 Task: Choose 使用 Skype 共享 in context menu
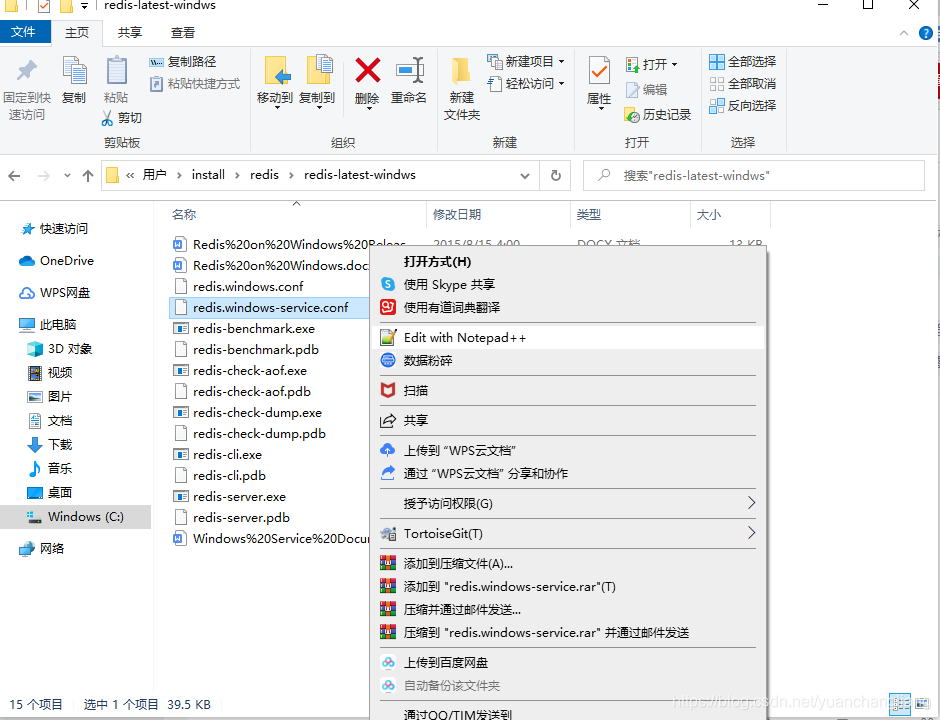click(x=568, y=284)
